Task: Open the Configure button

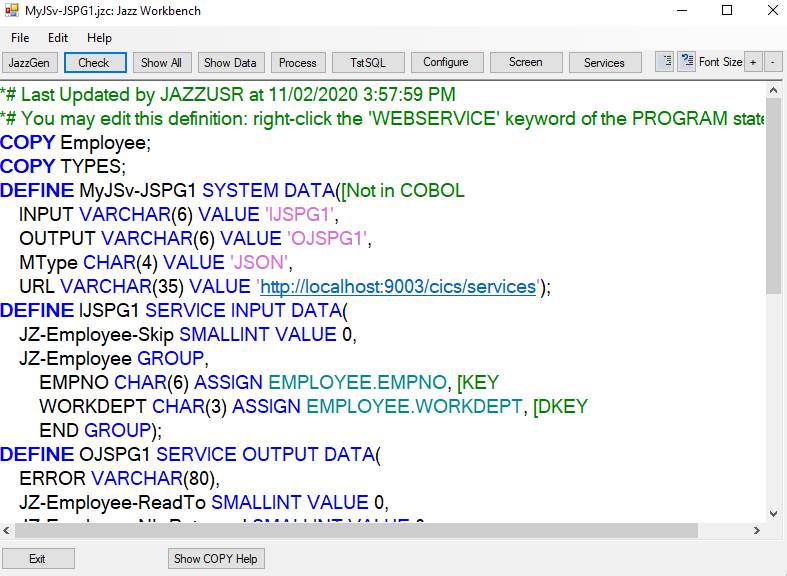Action: point(446,62)
